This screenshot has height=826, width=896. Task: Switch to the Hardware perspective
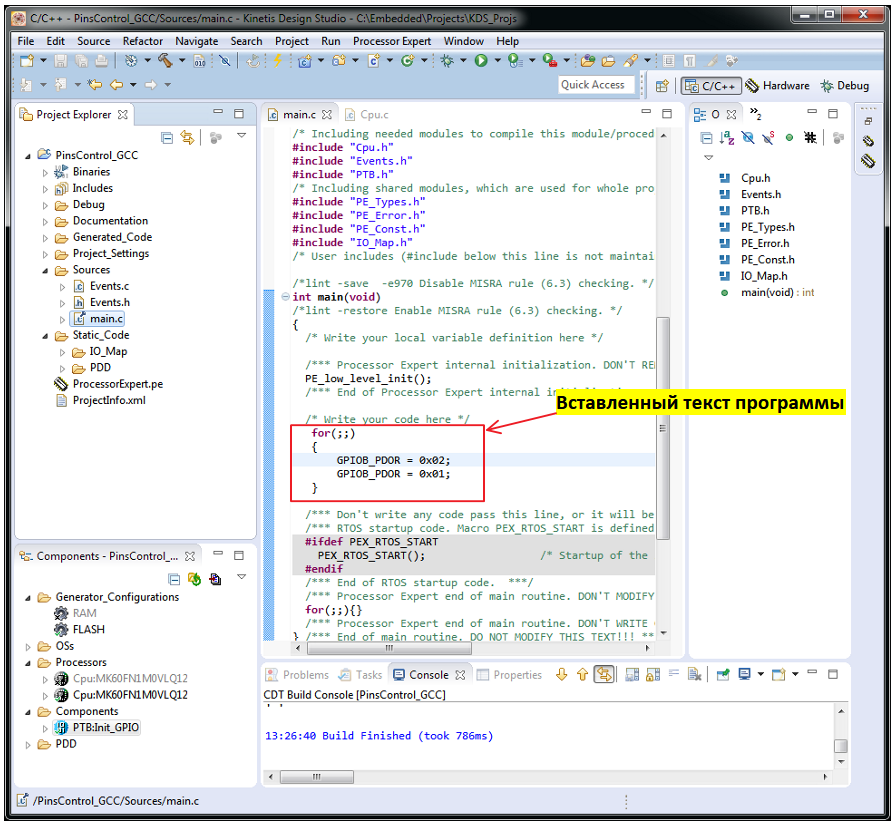pyautogui.click(x=778, y=86)
